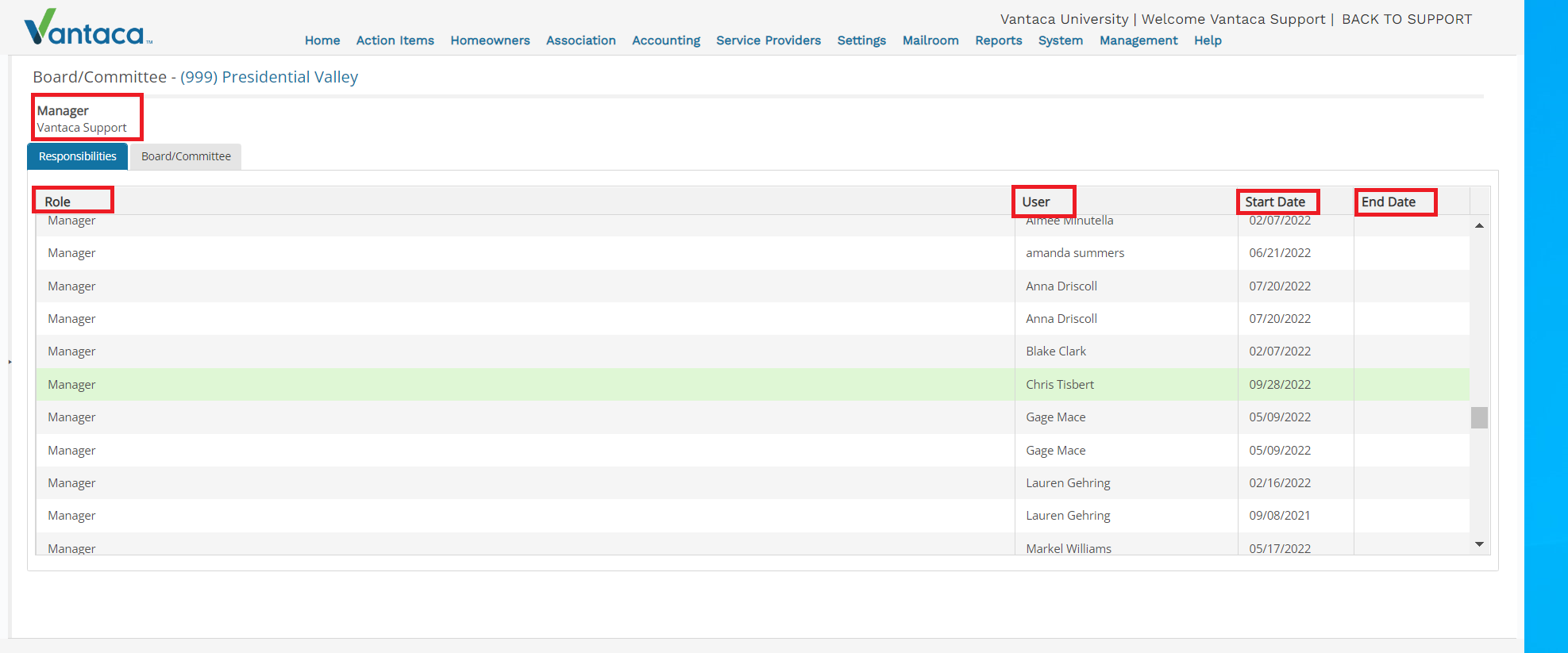The width and height of the screenshot is (1568, 653).
Task: Click the (999) Presidential Valley link
Action: point(269,77)
